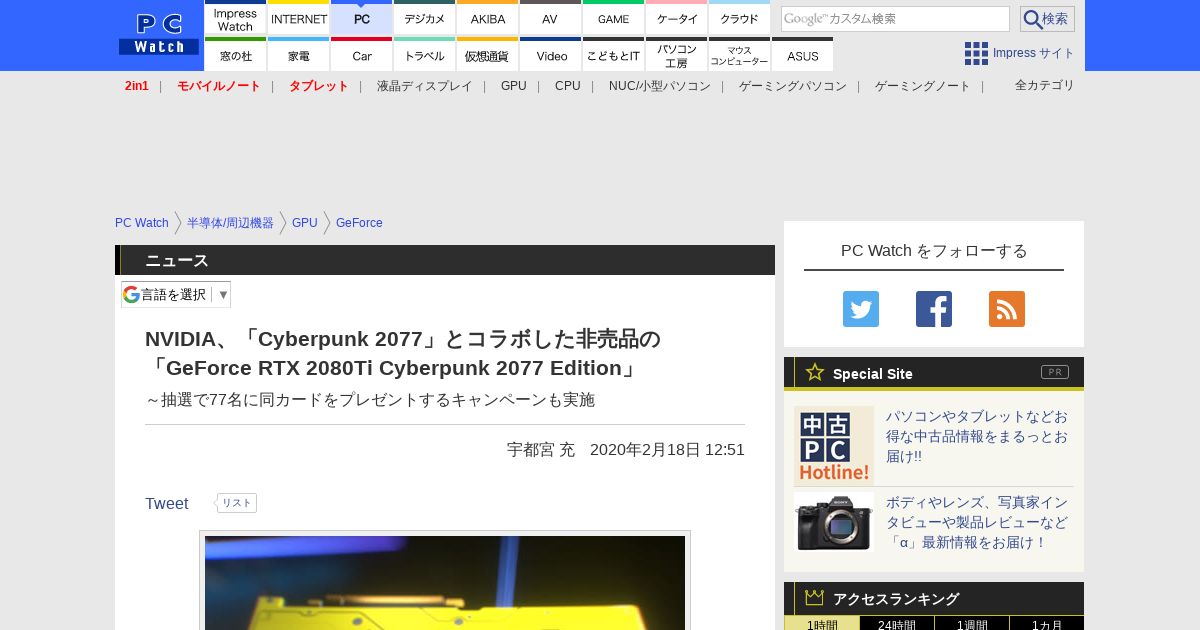
Task: Go to the 2in1 category
Action: pos(137,86)
